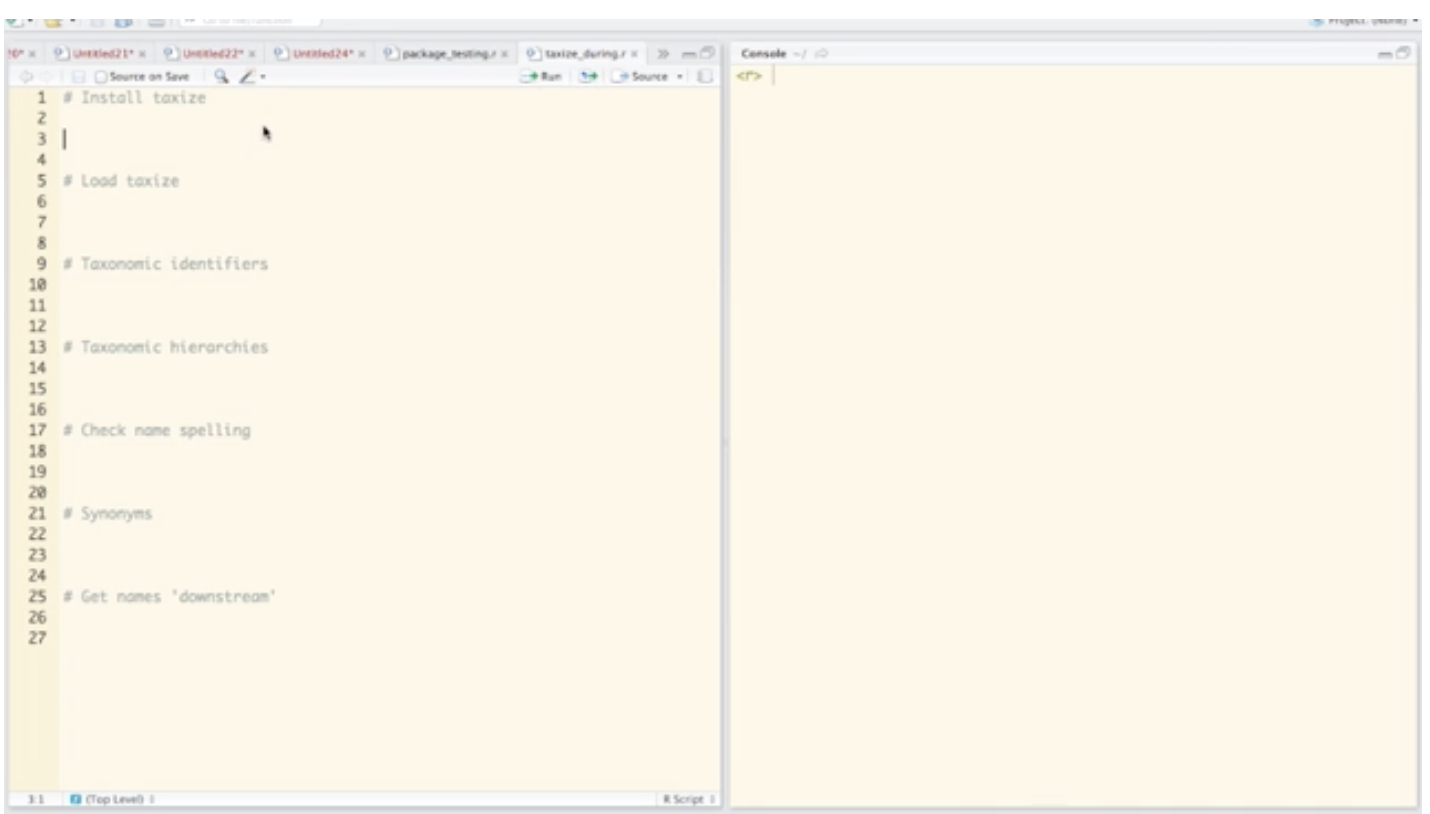Screen dimensions: 1430x814
Task: Open the R Script file type dropdown
Action: point(688,800)
